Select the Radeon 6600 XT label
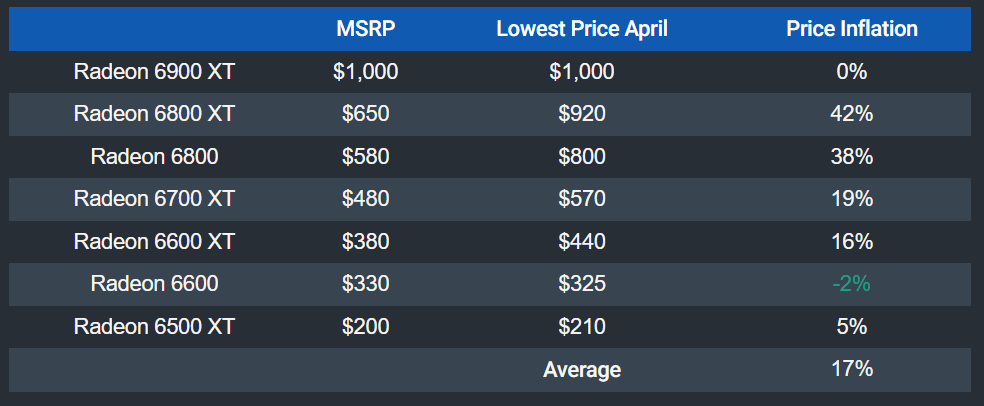This screenshot has width=984, height=406. pos(154,242)
